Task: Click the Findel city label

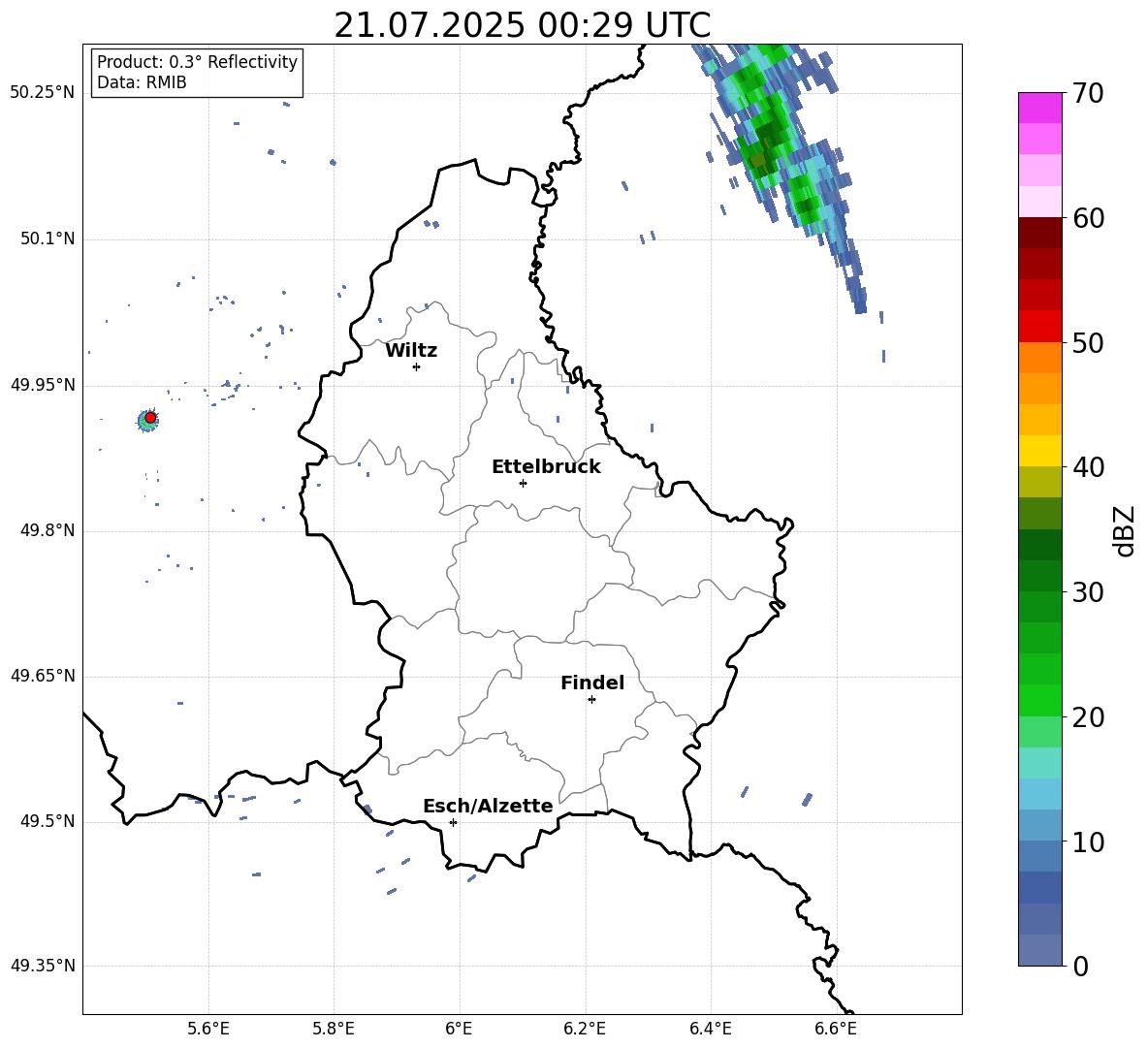Action: (592, 683)
